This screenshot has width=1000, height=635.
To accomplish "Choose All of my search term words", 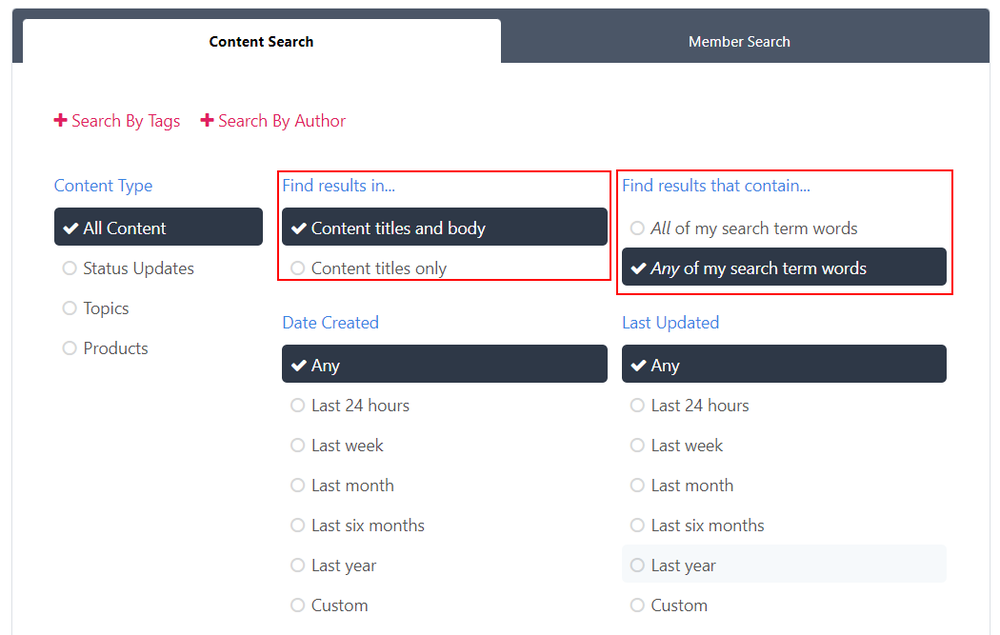I will point(753,228).
